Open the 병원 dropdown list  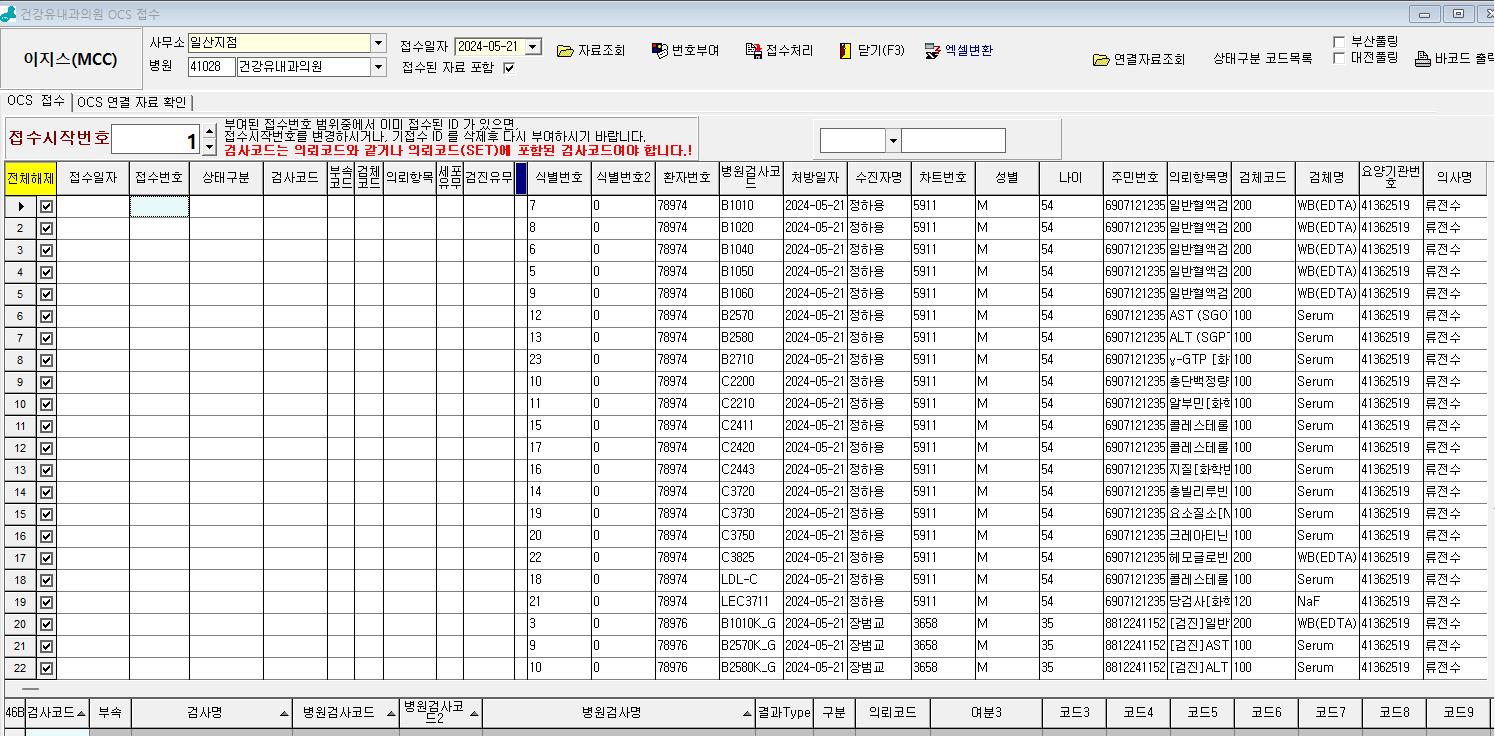[x=378, y=67]
